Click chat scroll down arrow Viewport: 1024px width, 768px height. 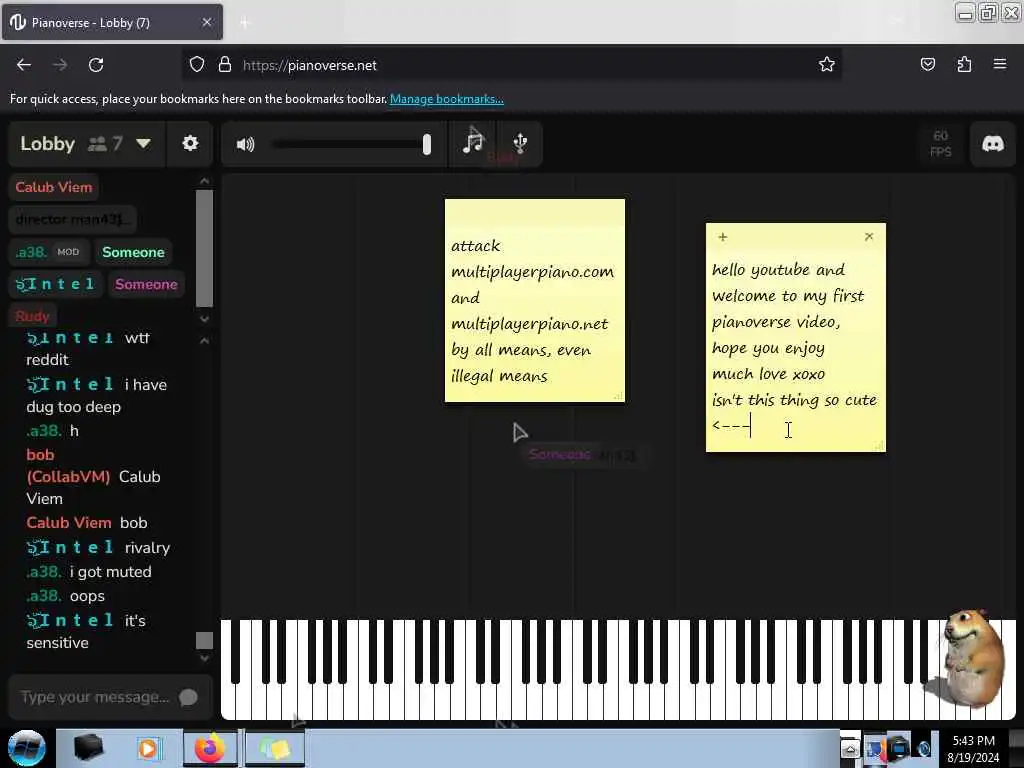[204, 658]
